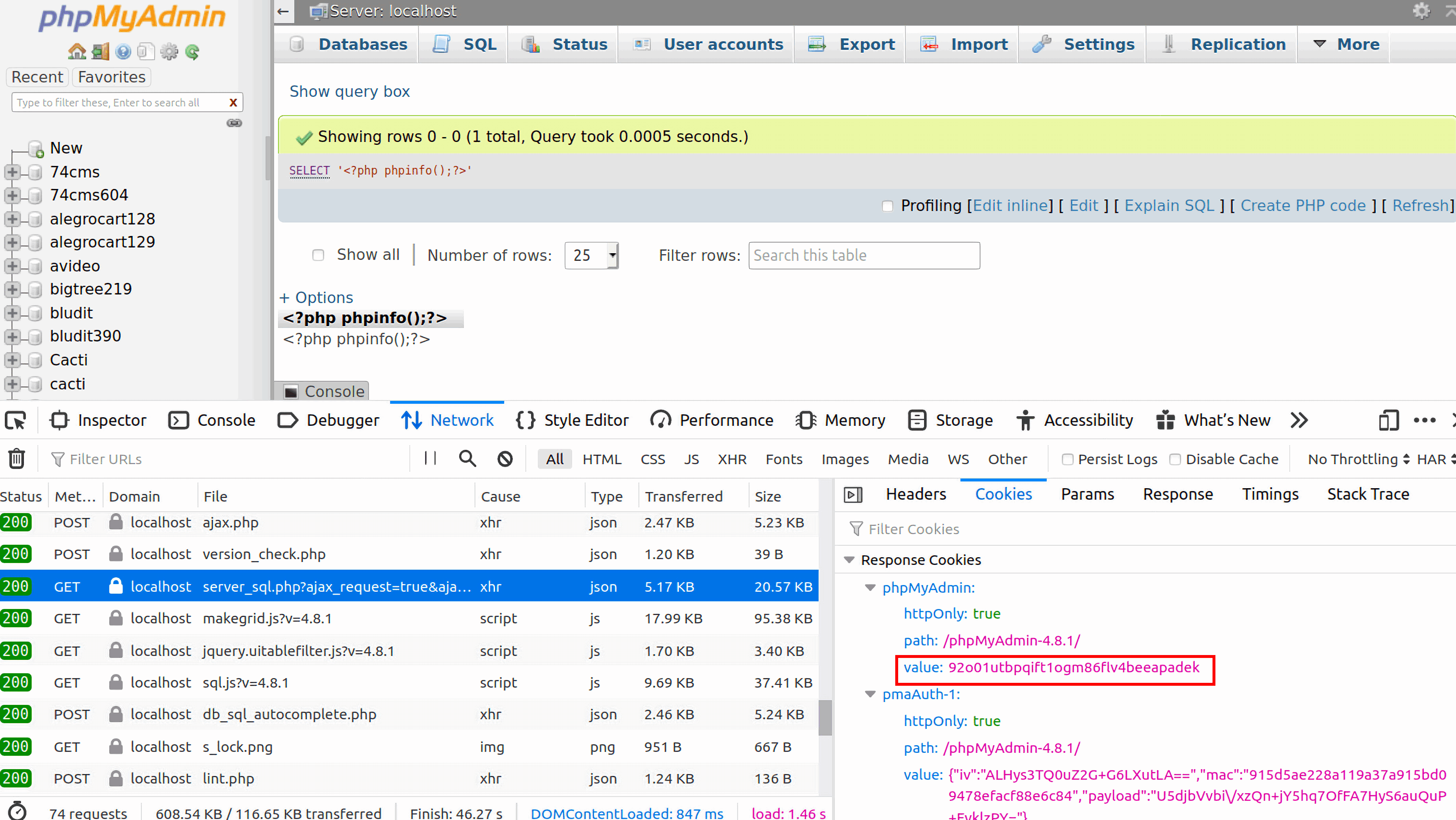Image resolution: width=1456 pixels, height=820 pixels.
Task: Expand the bludit390 database node
Action: (x=12, y=337)
